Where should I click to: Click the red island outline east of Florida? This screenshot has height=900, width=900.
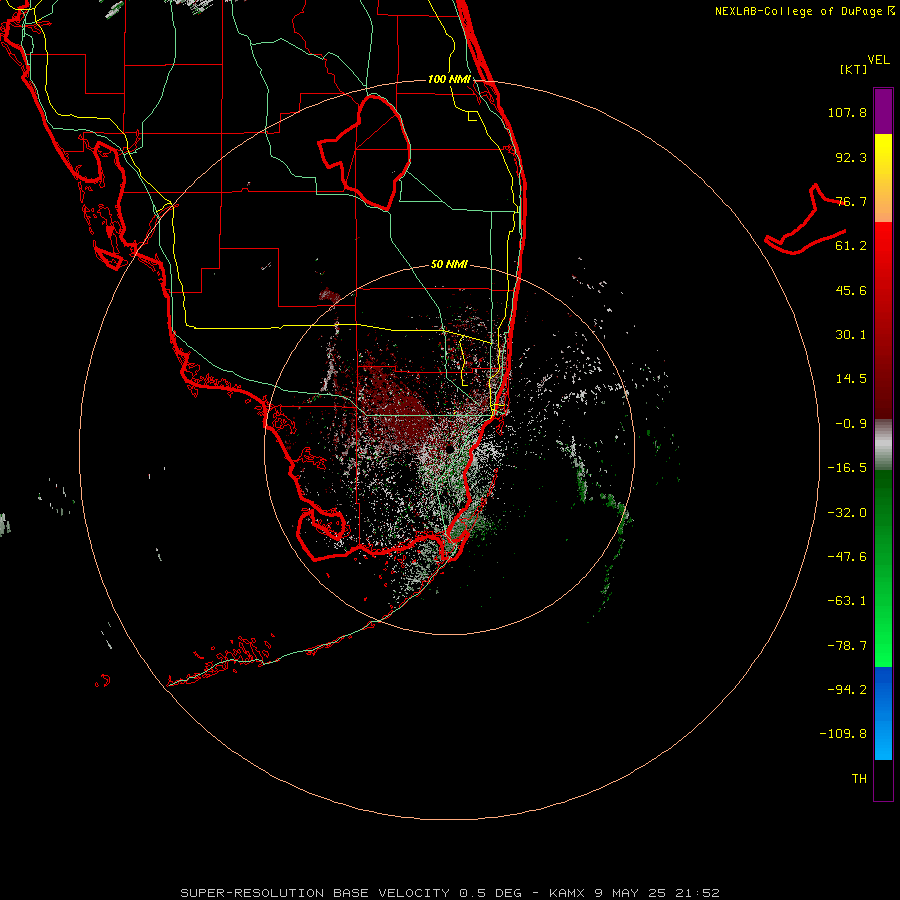(805, 220)
